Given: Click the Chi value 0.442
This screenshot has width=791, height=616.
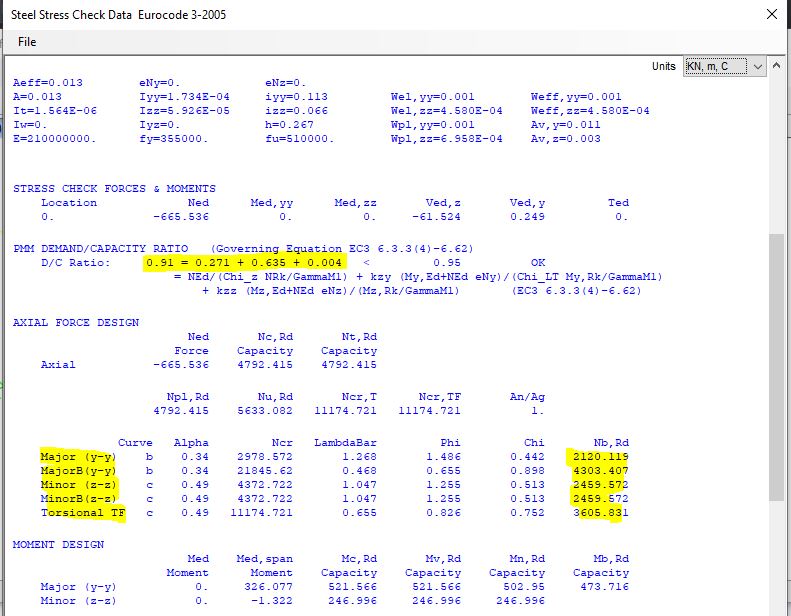Looking at the screenshot, I should pos(527,457).
